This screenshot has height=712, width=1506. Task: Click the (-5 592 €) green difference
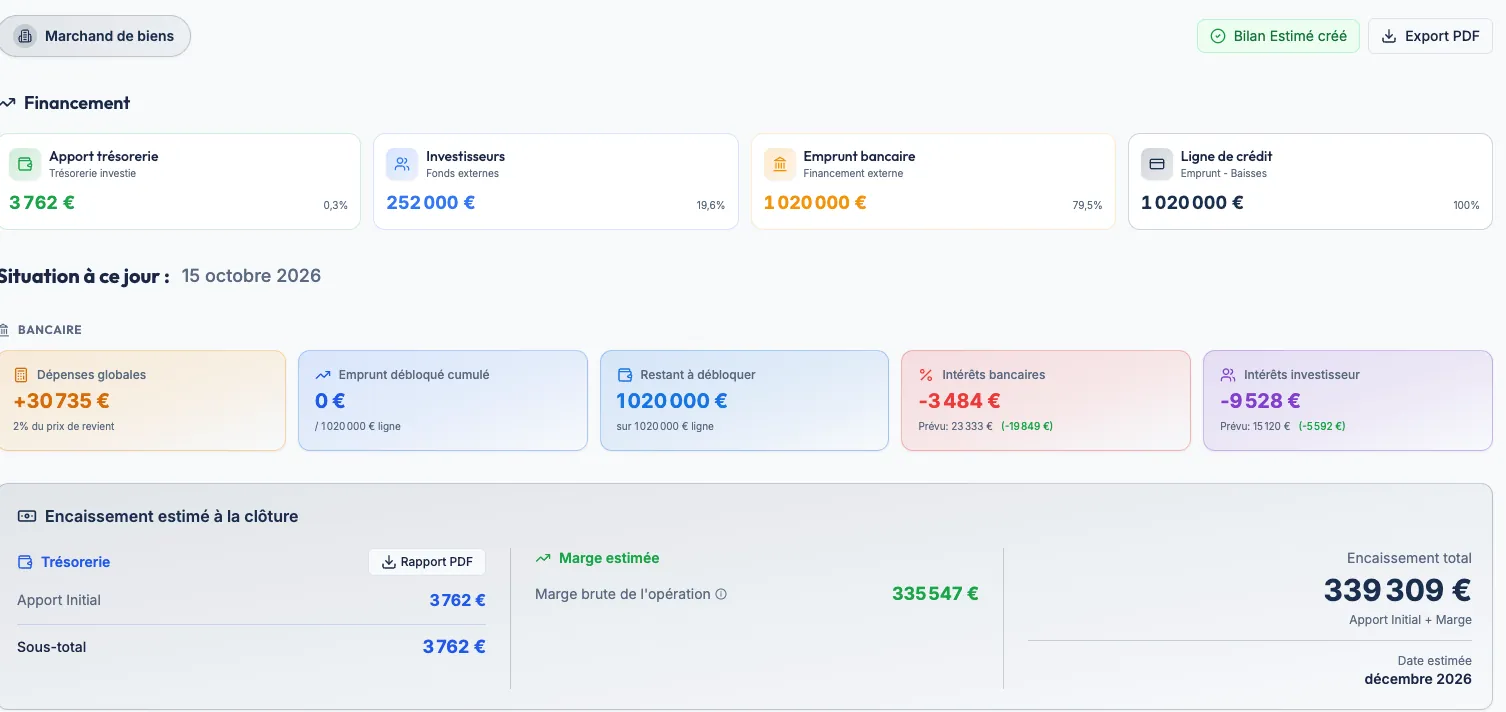click(1322, 426)
